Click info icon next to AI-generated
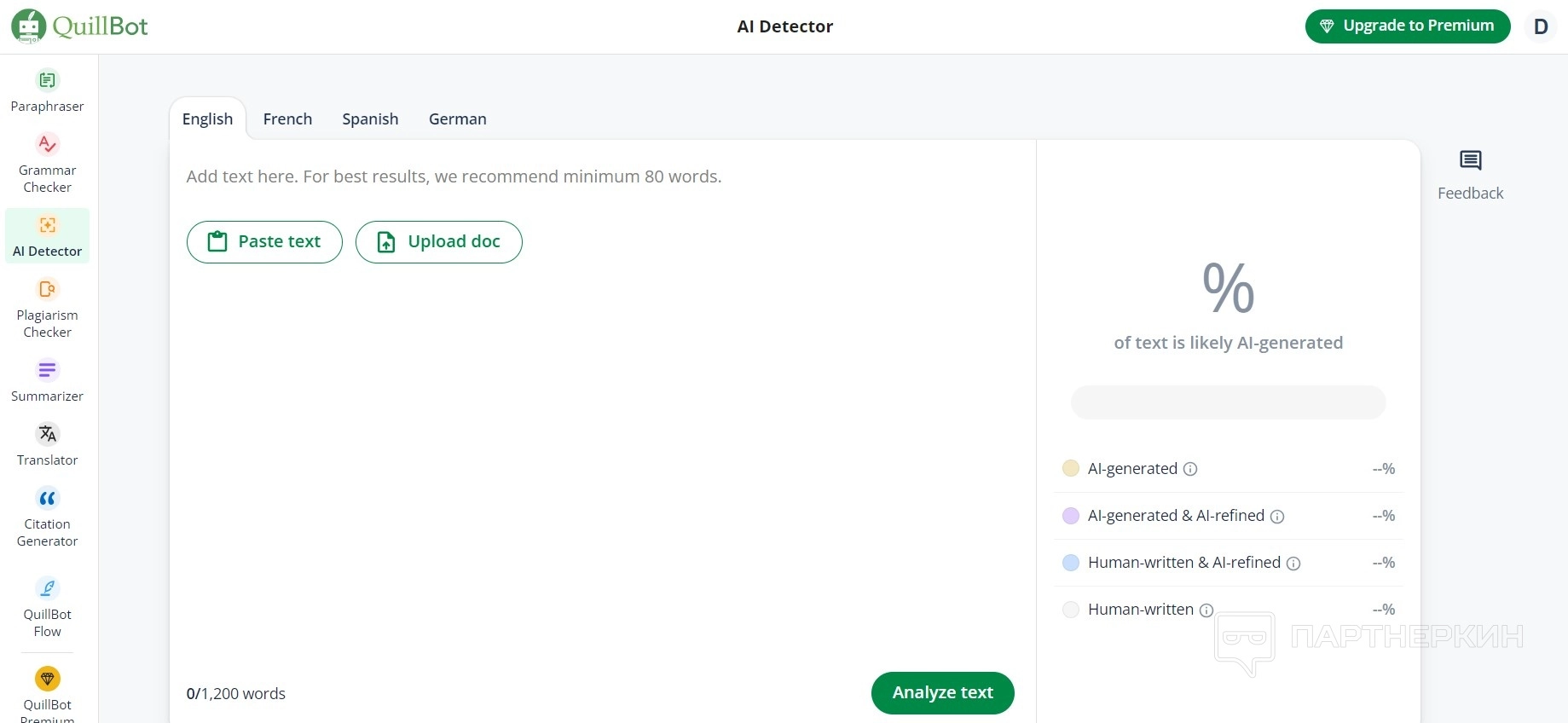Image resolution: width=1568 pixels, height=723 pixels. pyautogui.click(x=1190, y=469)
